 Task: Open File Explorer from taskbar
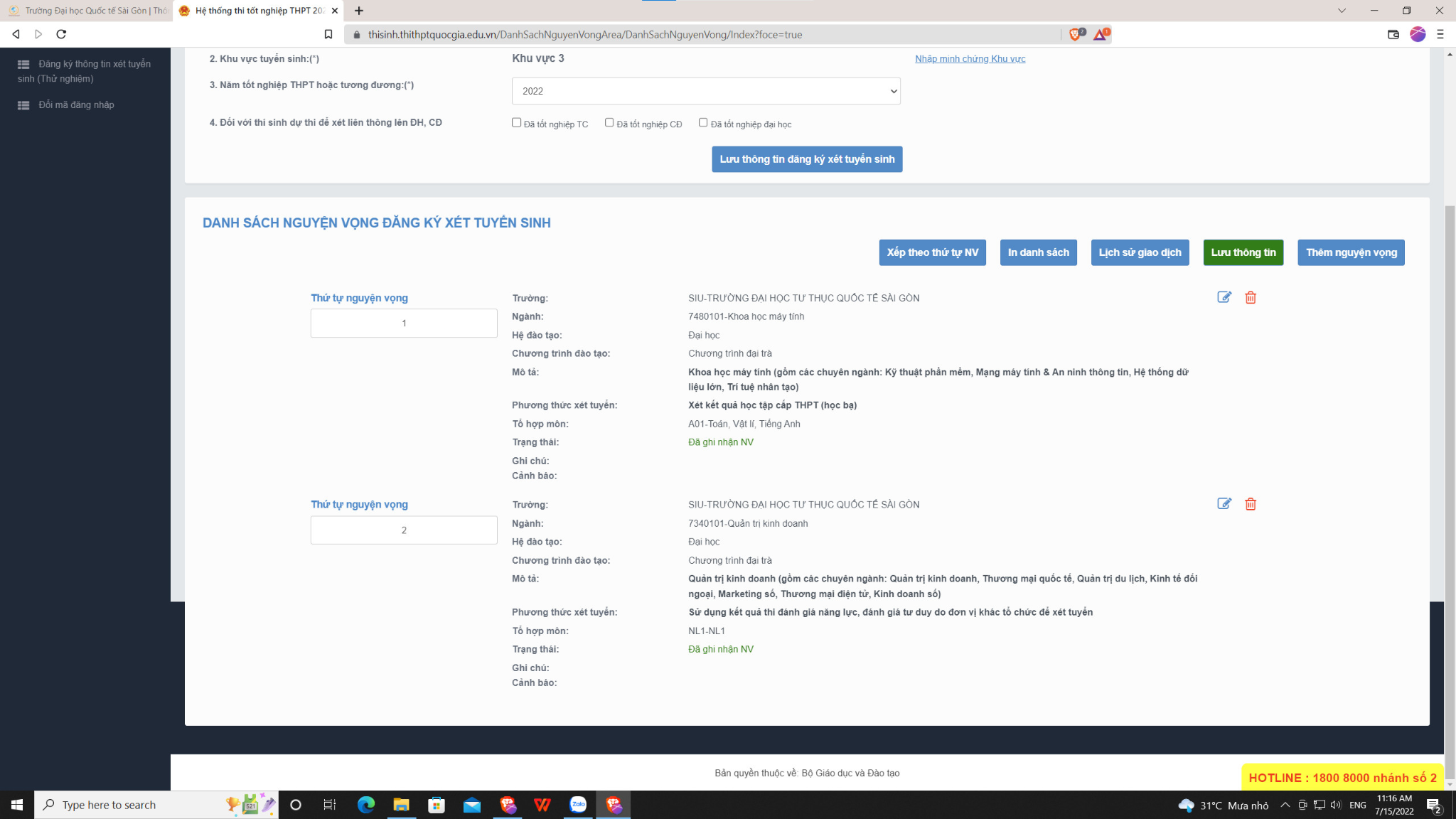pyautogui.click(x=401, y=805)
